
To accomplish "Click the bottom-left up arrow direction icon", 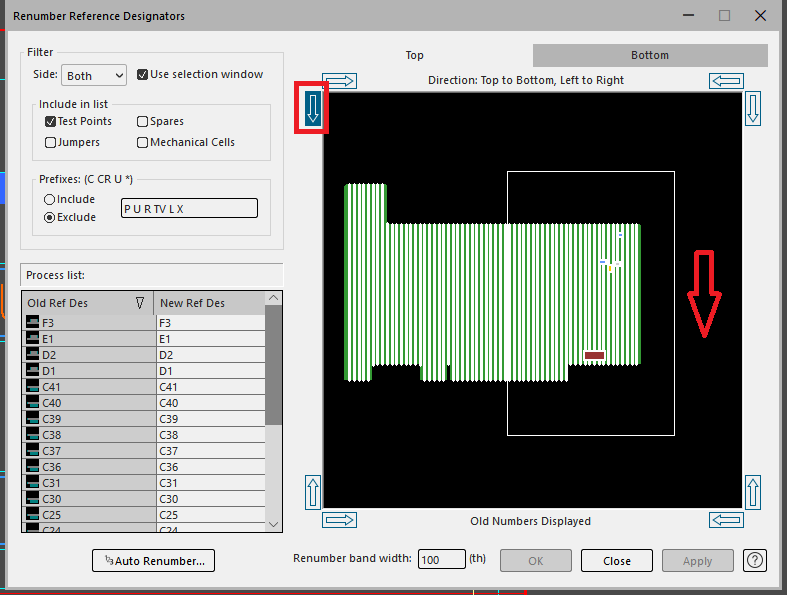I will tap(312, 492).
